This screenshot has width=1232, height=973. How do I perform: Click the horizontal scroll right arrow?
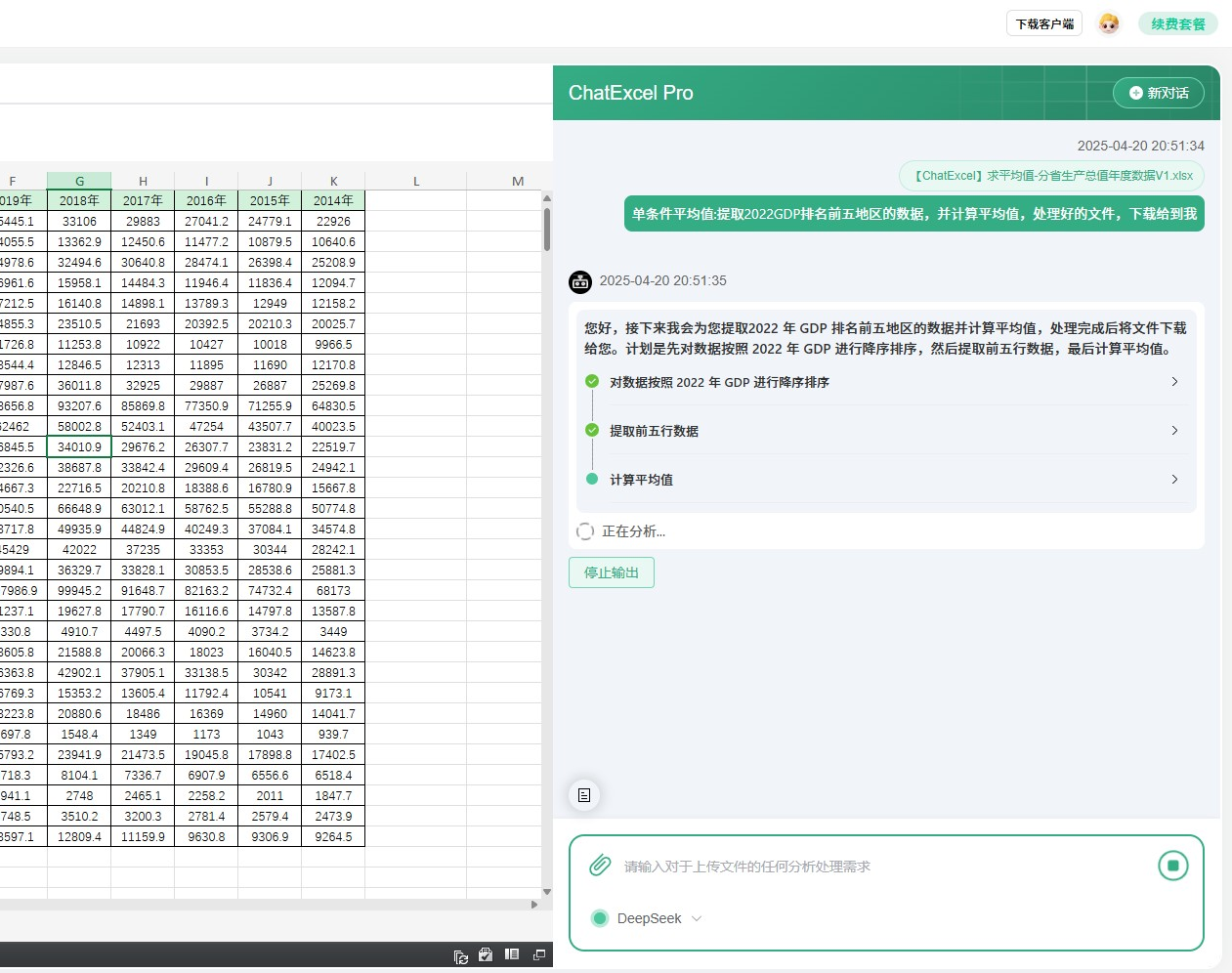tap(534, 905)
